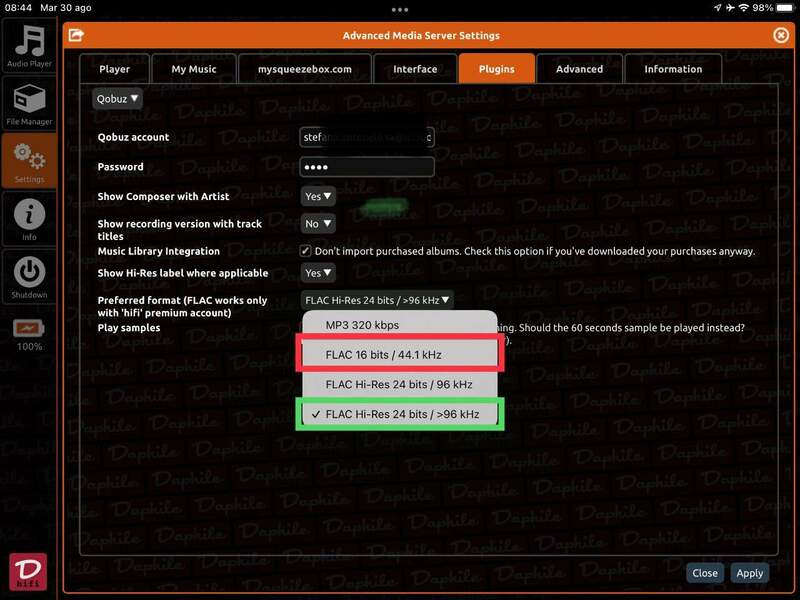Image resolution: width=800 pixels, height=600 pixels.
Task: Click the Close button
Action: pyautogui.click(x=705, y=573)
